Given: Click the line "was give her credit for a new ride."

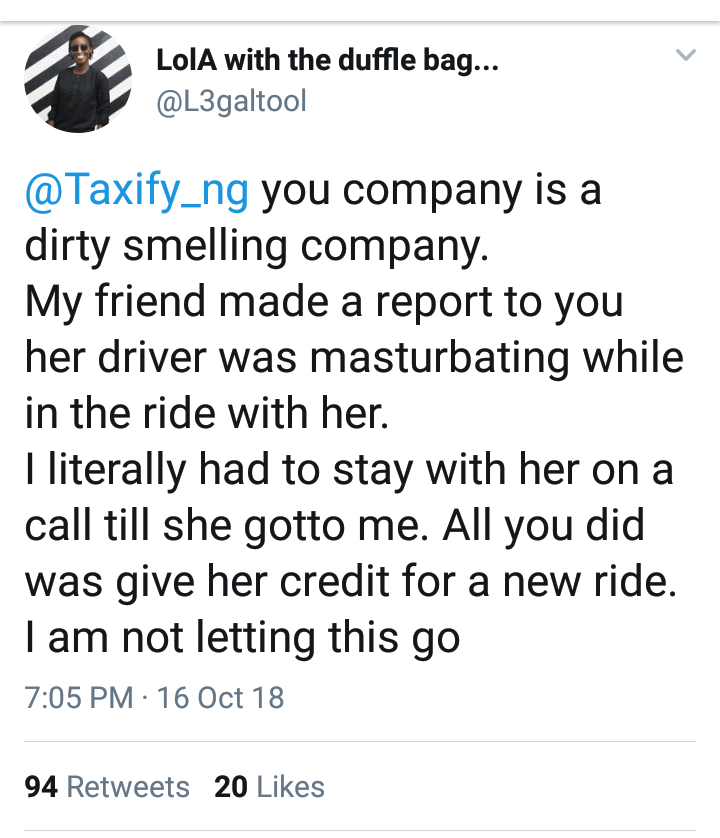Looking at the screenshot, I should pyautogui.click(x=350, y=581).
